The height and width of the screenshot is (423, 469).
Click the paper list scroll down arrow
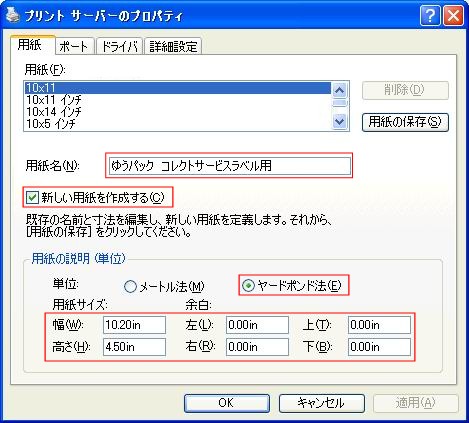(x=340, y=121)
